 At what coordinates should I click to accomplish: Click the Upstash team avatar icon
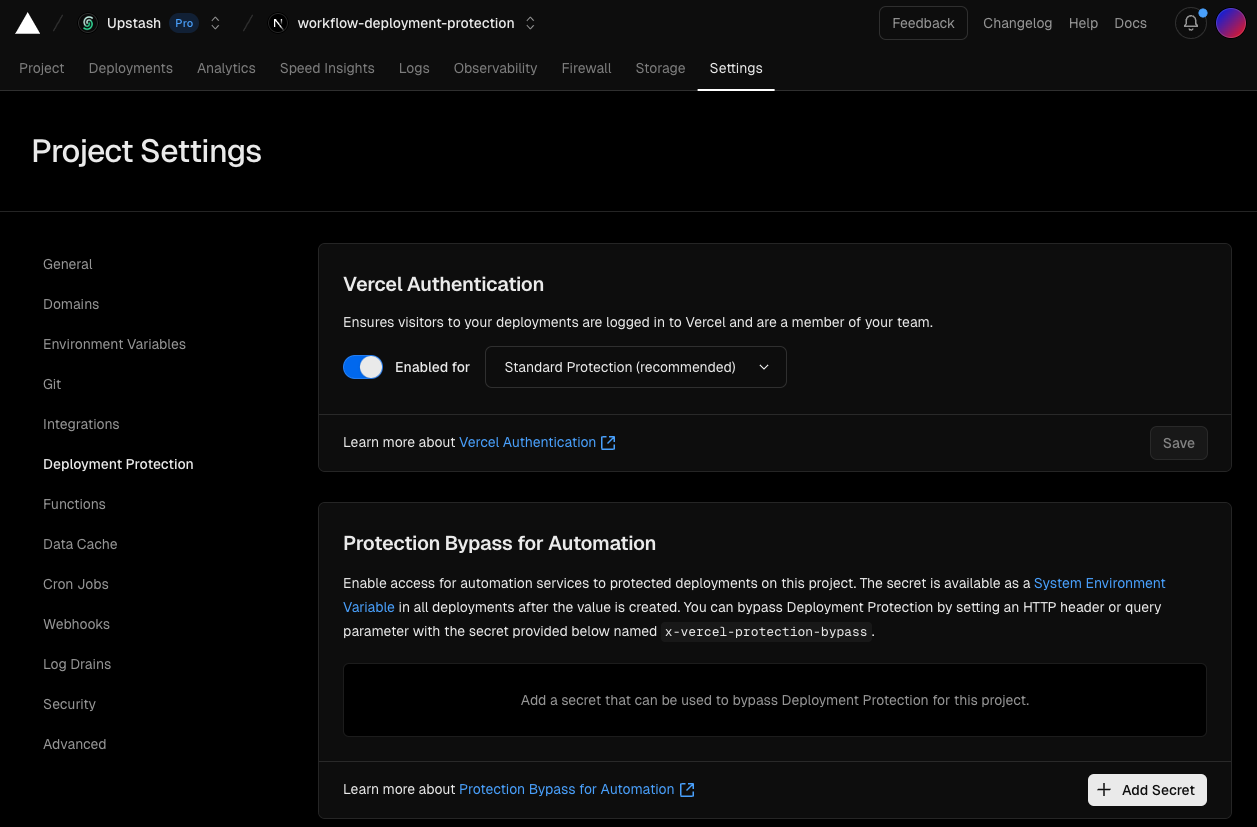point(87,23)
